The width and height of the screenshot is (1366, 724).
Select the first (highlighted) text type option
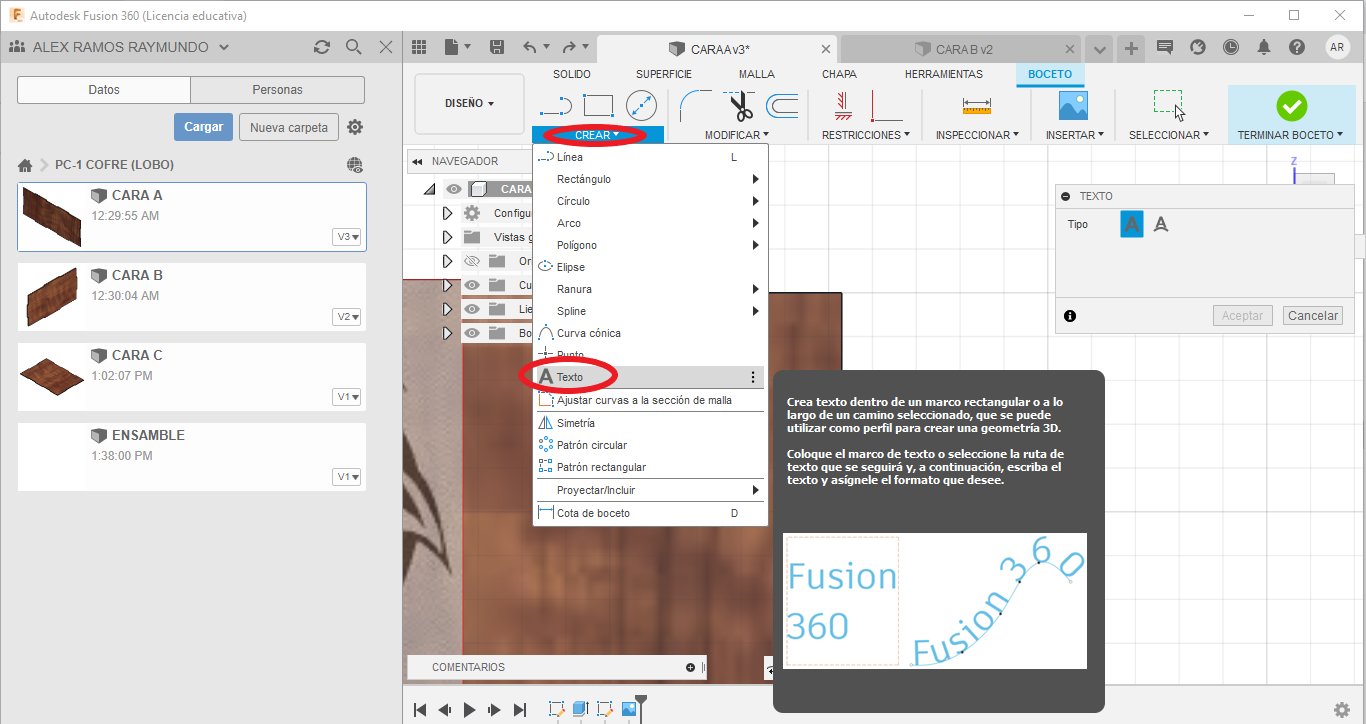[x=1131, y=224]
